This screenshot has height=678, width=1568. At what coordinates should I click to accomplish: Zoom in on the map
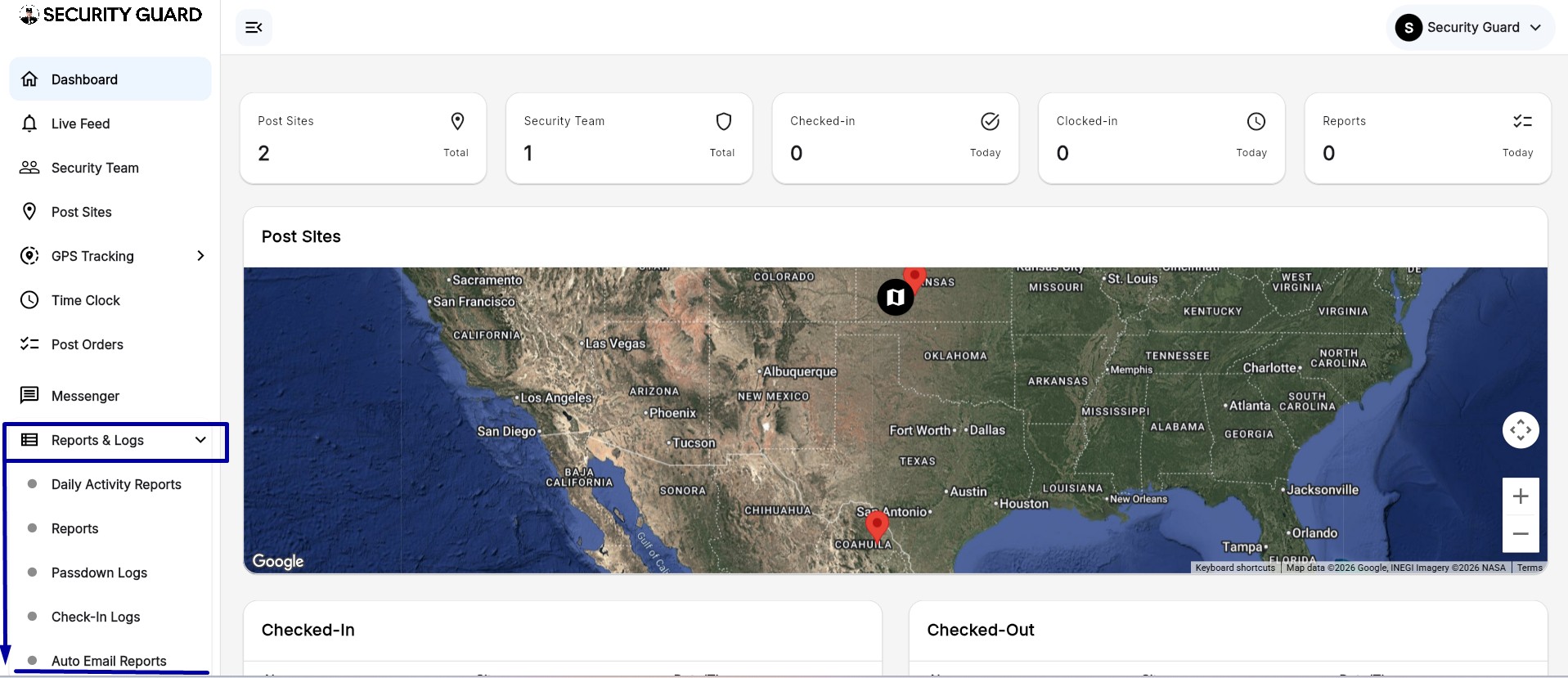click(x=1521, y=496)
